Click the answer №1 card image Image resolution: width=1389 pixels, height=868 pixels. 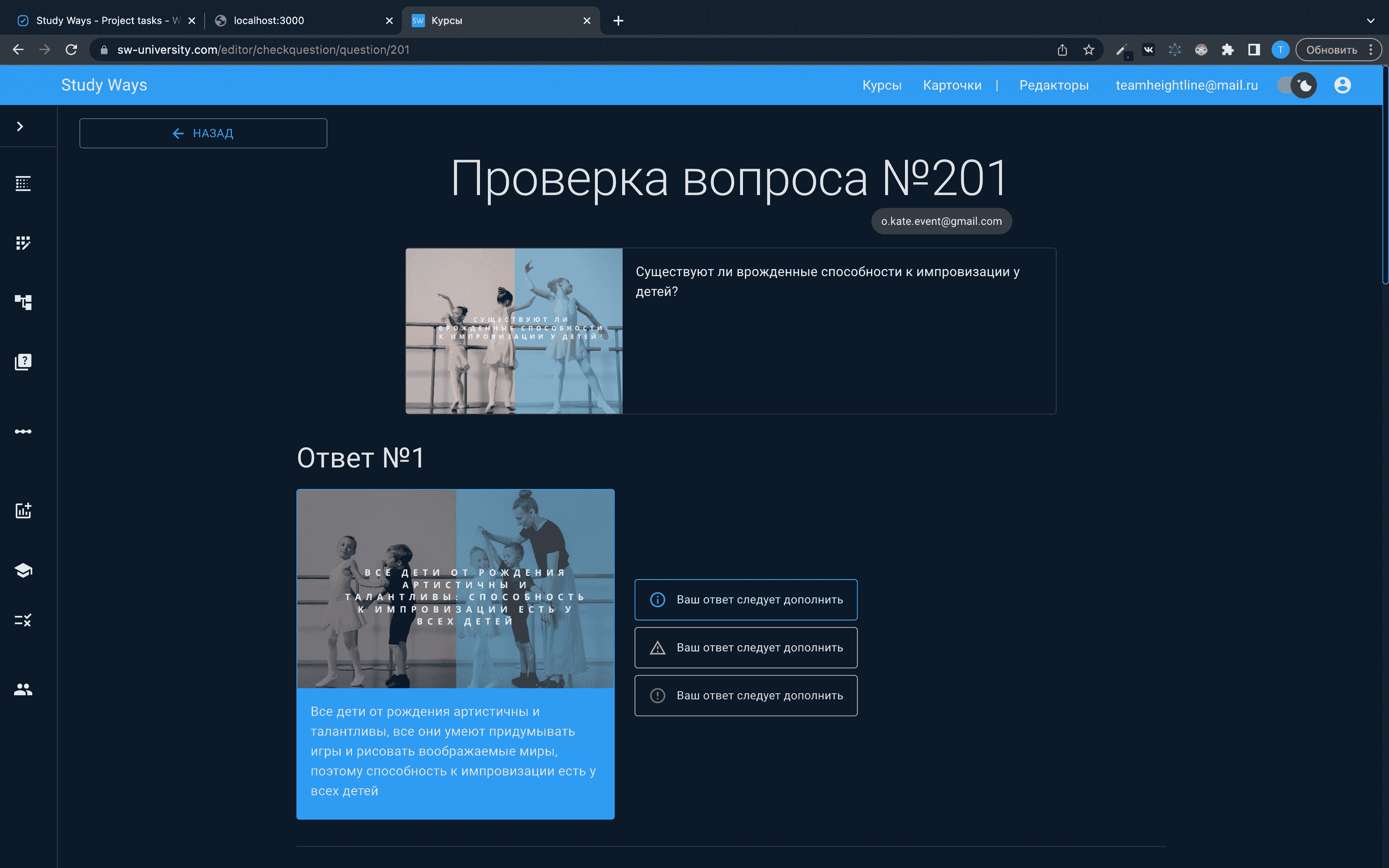pos(455,589)
